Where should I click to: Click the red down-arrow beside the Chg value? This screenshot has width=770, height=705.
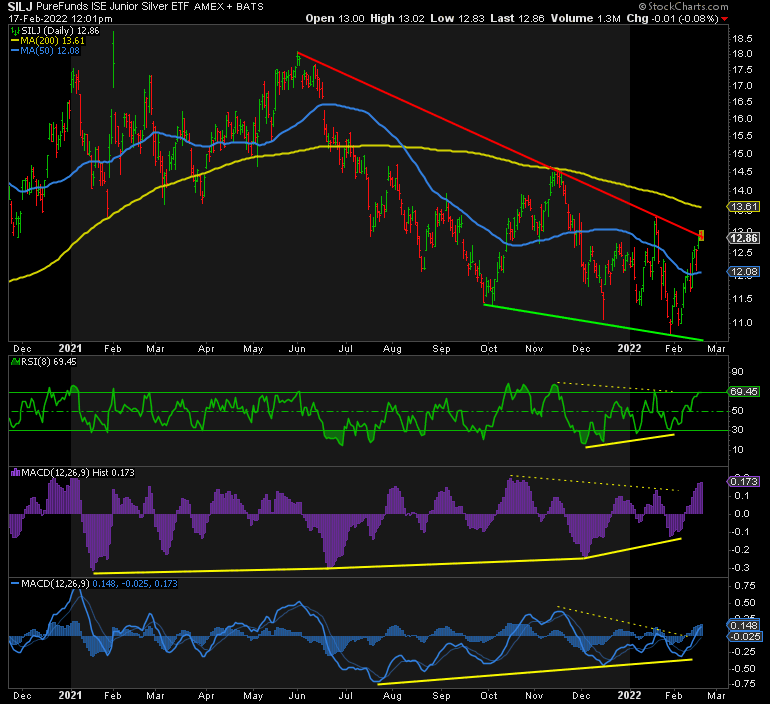pyautogui.click(x=725, y=19)
